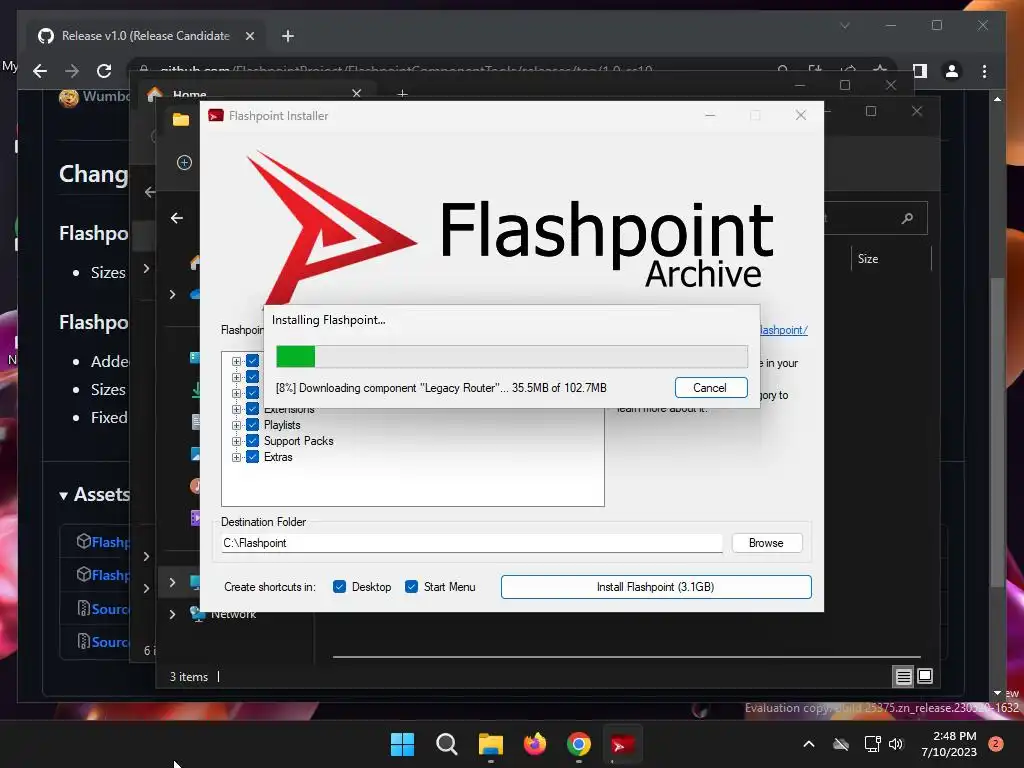This screenshot has width=1024, height=768.
Task: Open Chrome from the taskbar
Action: 579,744
